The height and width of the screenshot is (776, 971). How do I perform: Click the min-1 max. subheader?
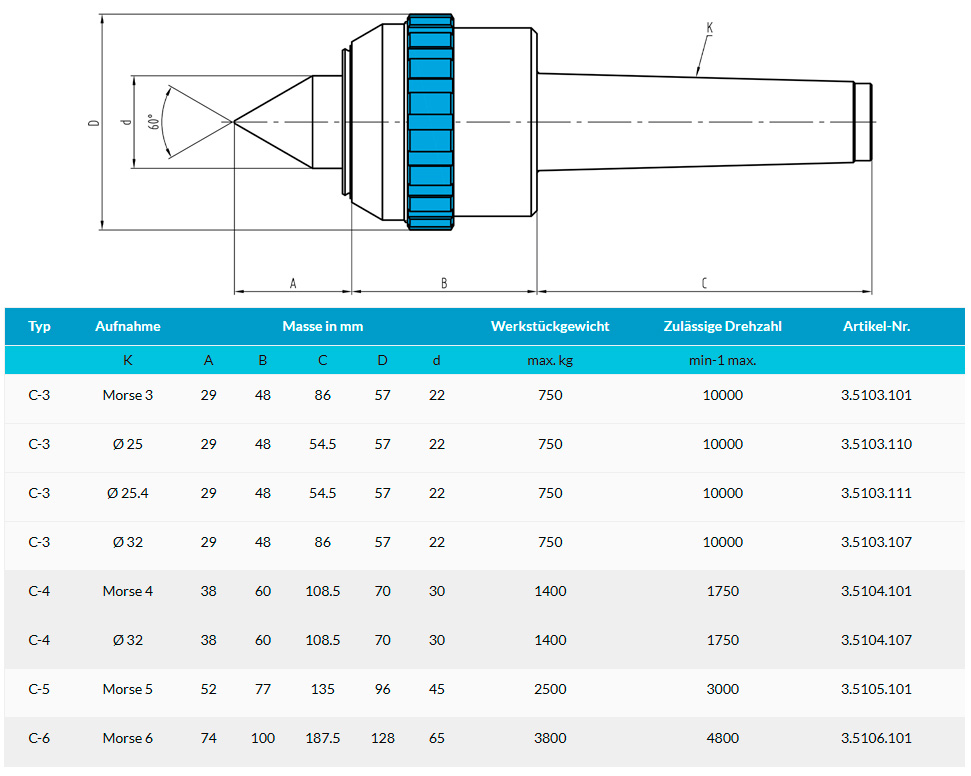click(723, 360)
